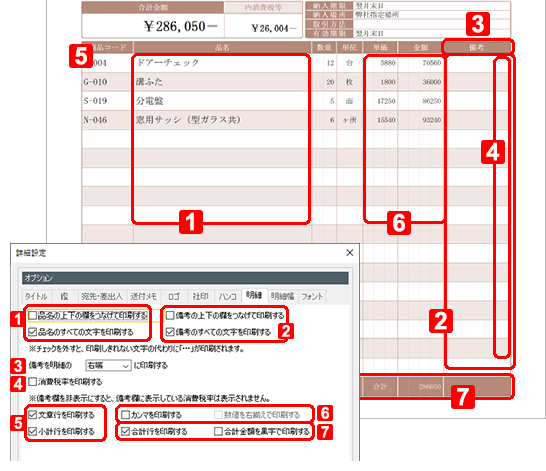This screenshot has height=471, width=546.
Task: Switch to the ロゴ tab
Action: [x=174, y=296]
